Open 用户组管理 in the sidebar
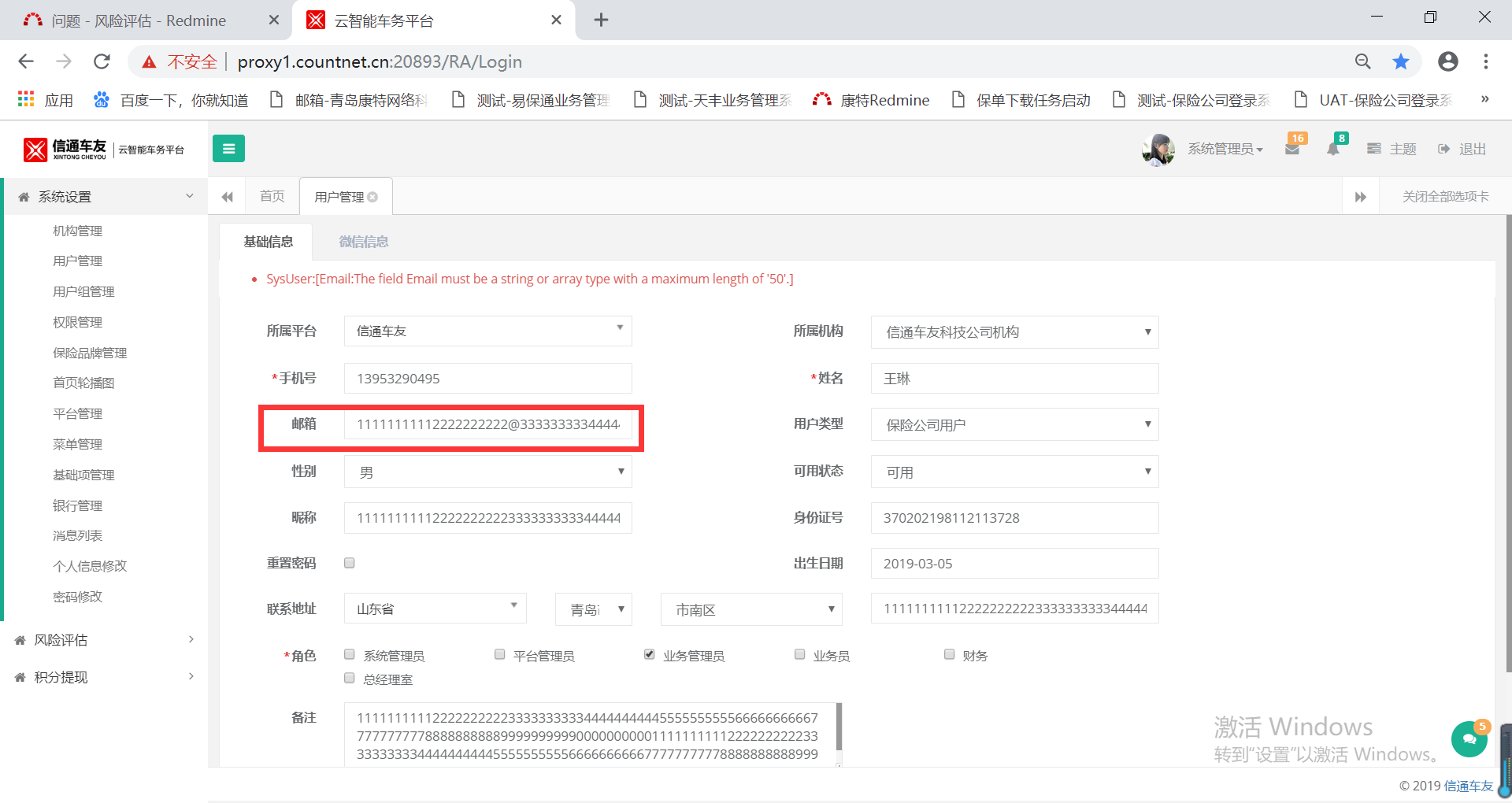Viewport: 1512px width, 803px height. 83,291
